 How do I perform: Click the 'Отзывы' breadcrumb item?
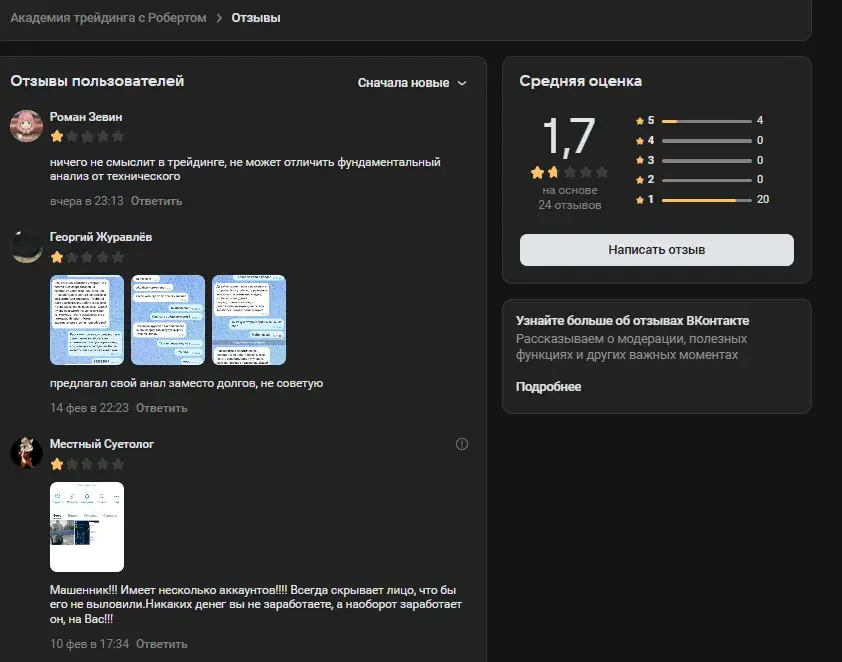point(256,18)
